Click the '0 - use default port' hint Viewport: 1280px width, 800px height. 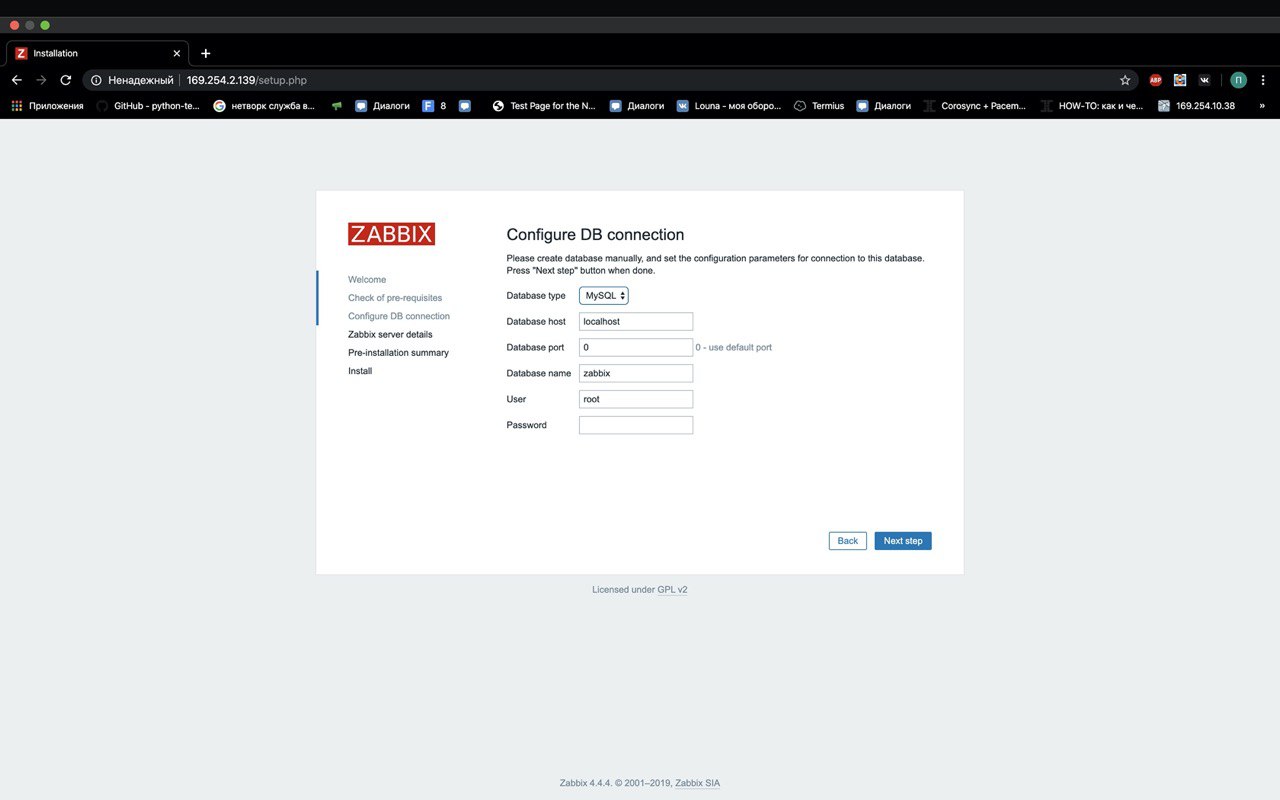[734, 348]
